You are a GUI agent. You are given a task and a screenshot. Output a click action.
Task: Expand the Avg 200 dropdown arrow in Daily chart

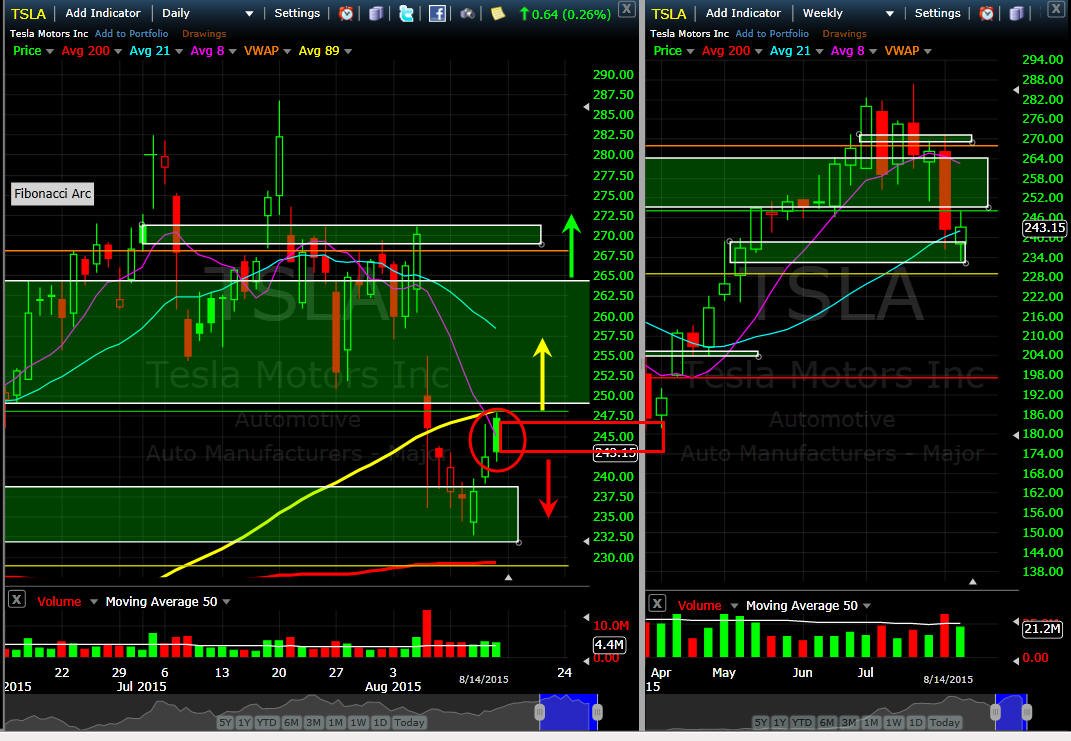(117, 51)
